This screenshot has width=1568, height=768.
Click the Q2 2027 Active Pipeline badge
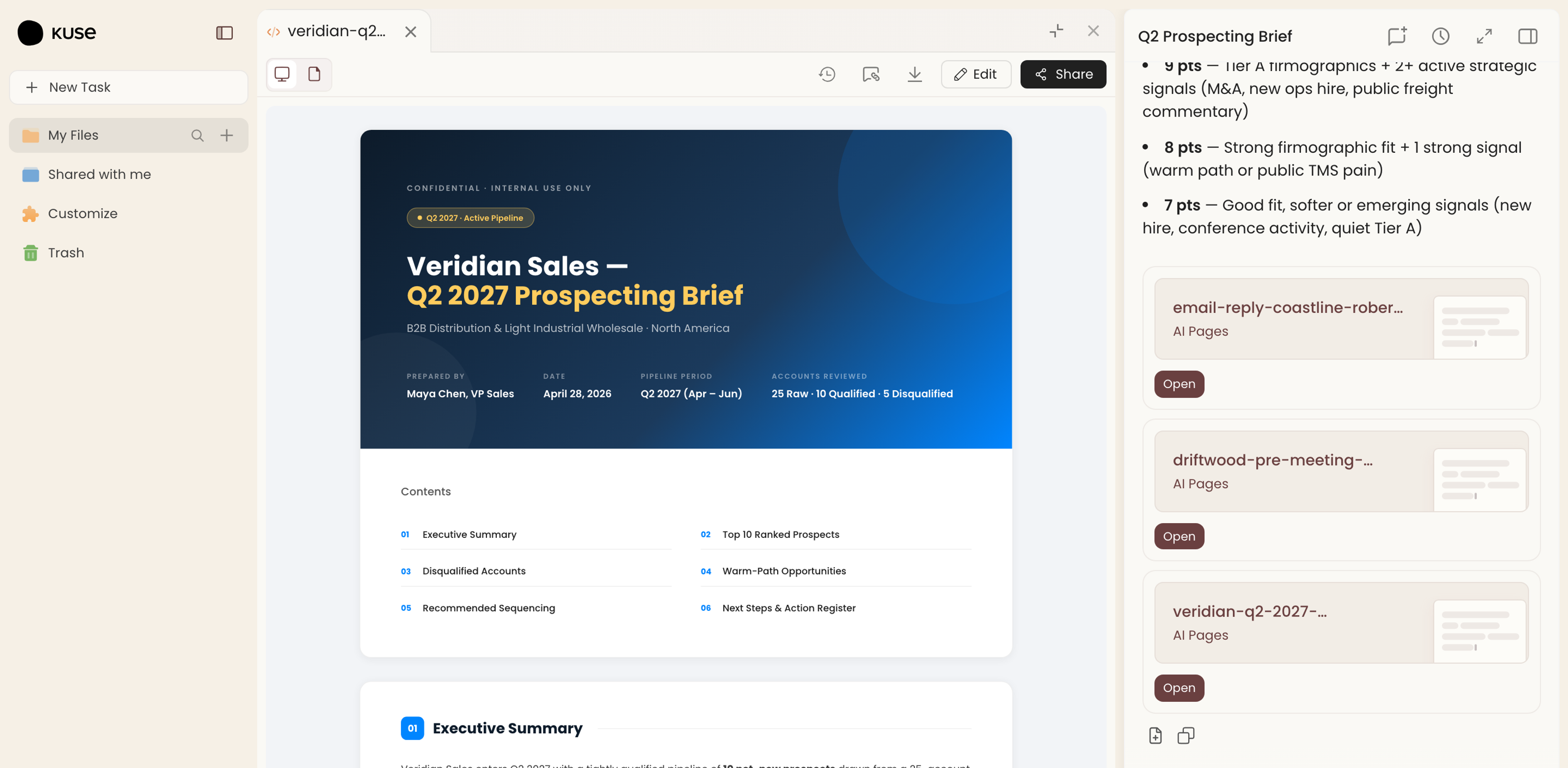coord(470,218)
